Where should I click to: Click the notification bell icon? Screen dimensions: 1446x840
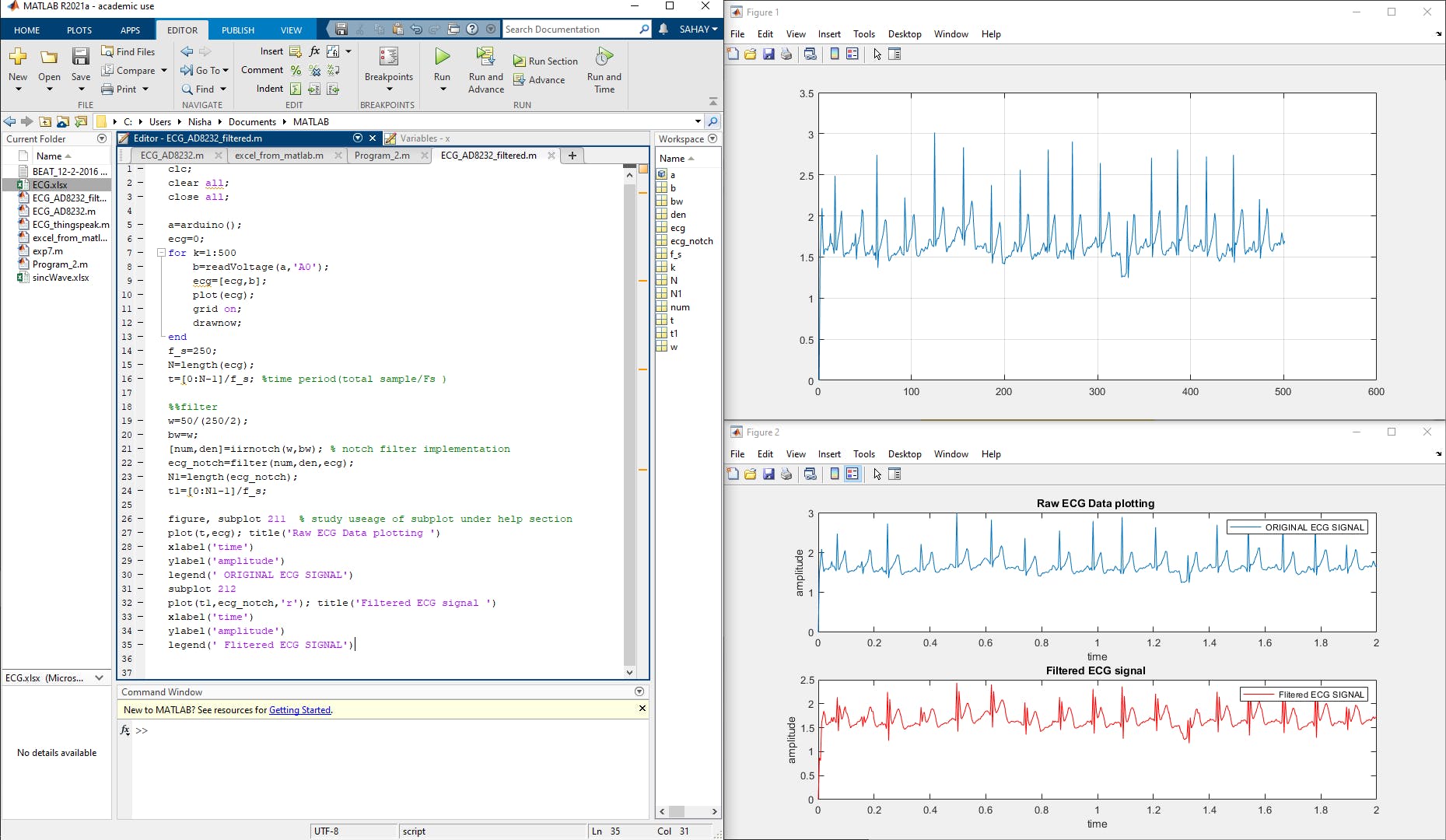pyautogui.click(x=663, y=29)
